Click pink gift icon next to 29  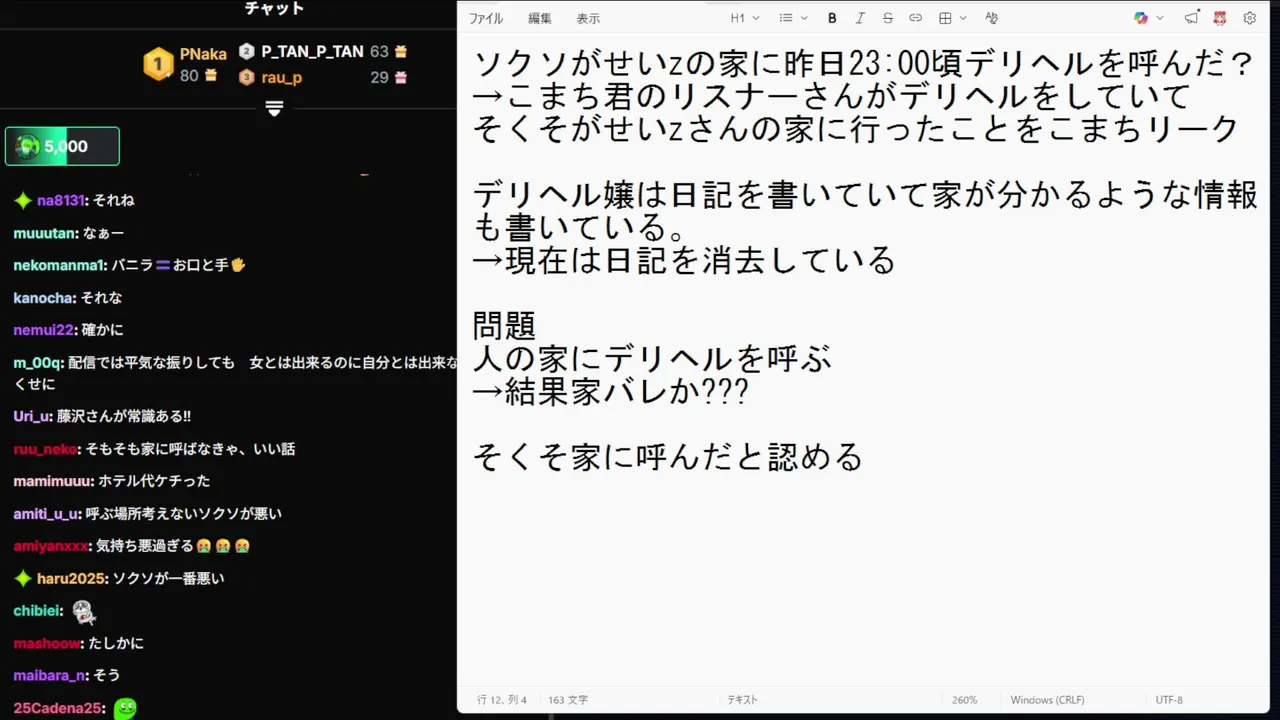point(401,77)
